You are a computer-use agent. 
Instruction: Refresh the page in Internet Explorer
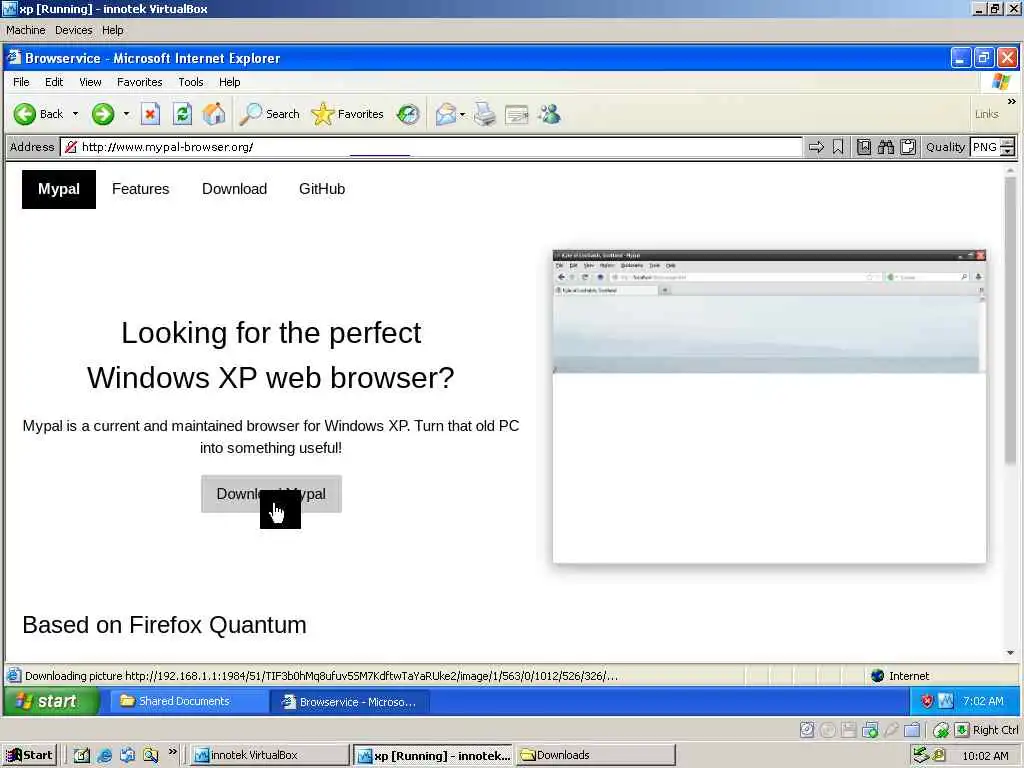pyautogui.click(x=182, y=114)
